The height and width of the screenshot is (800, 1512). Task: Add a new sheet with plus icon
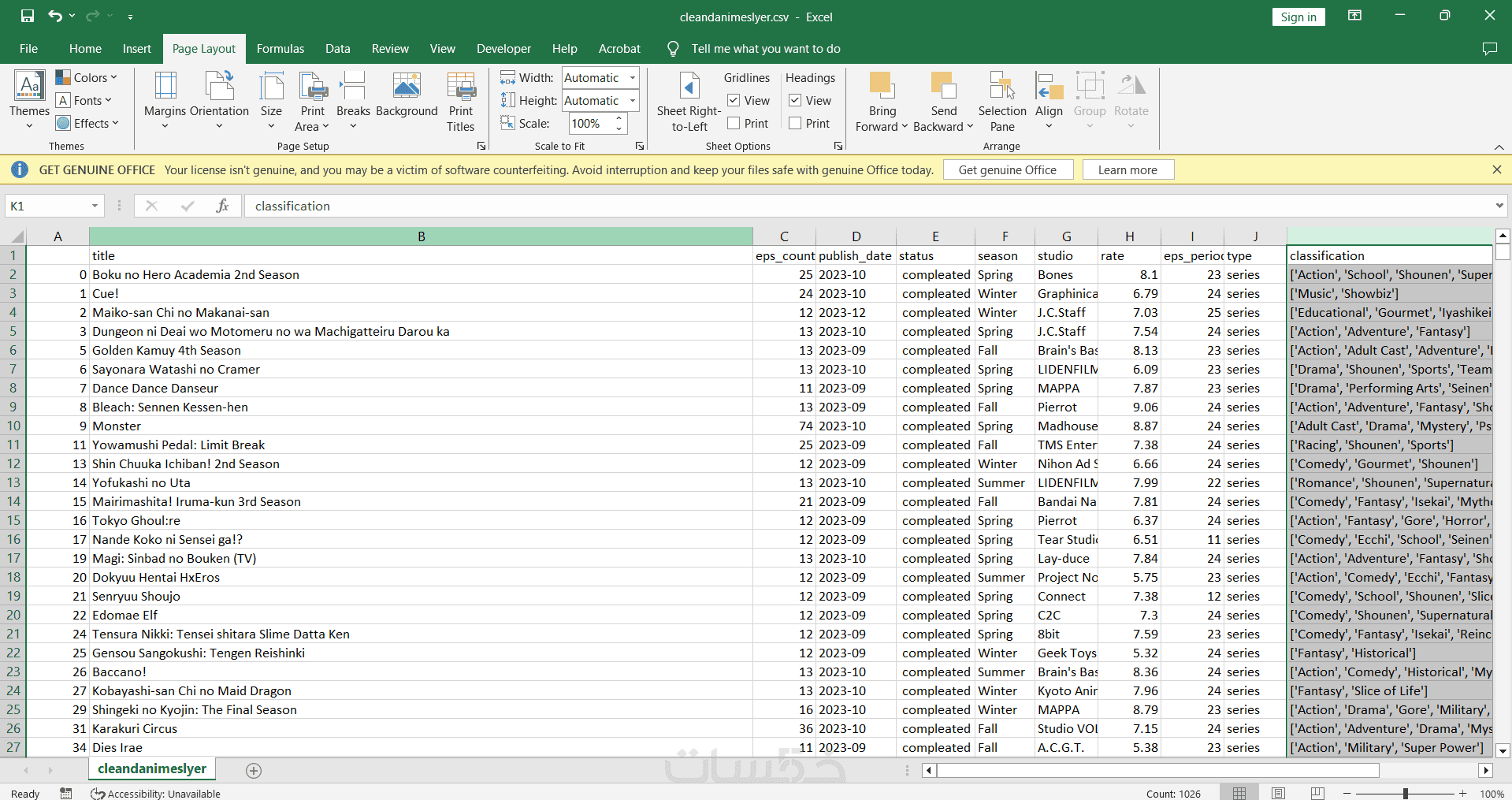254,771
